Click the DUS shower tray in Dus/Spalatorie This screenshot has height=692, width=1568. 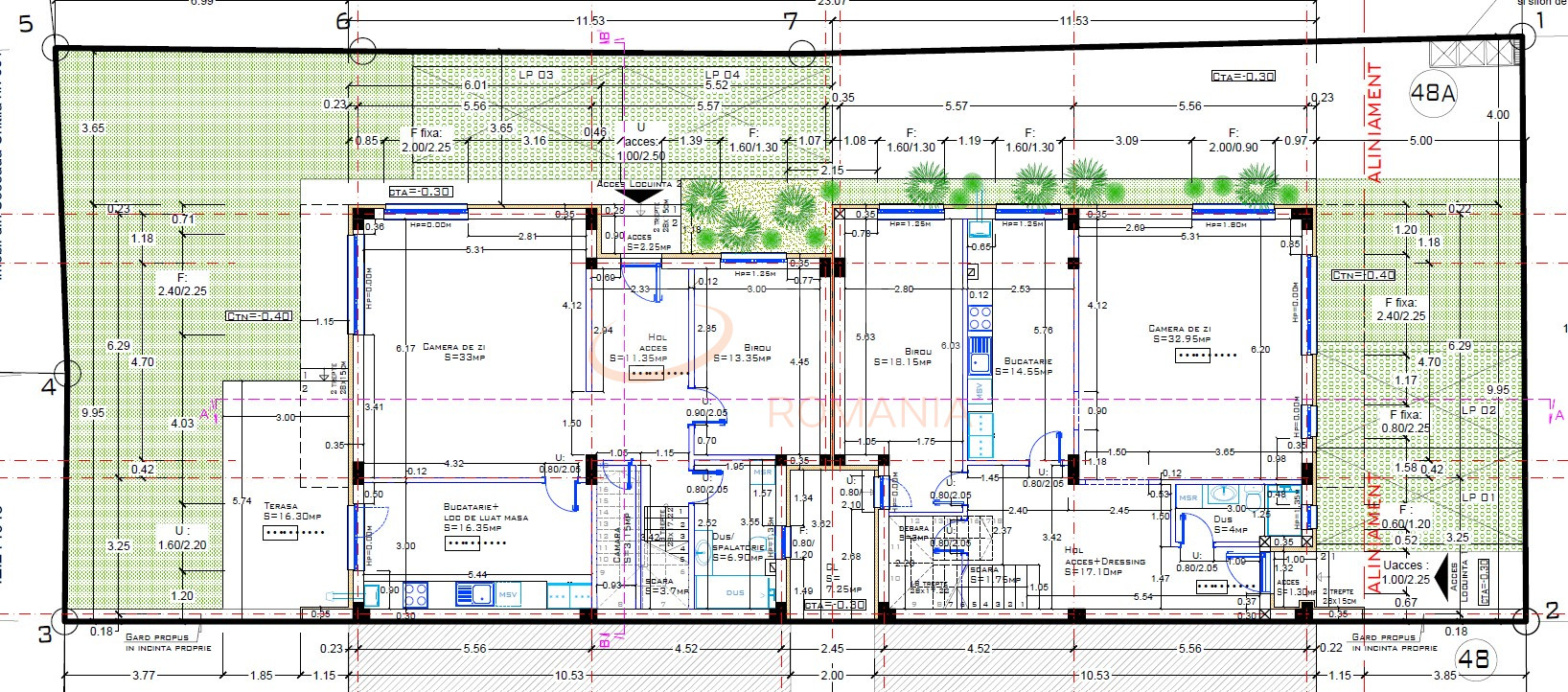pyautogui.click(x=734, y=592)
